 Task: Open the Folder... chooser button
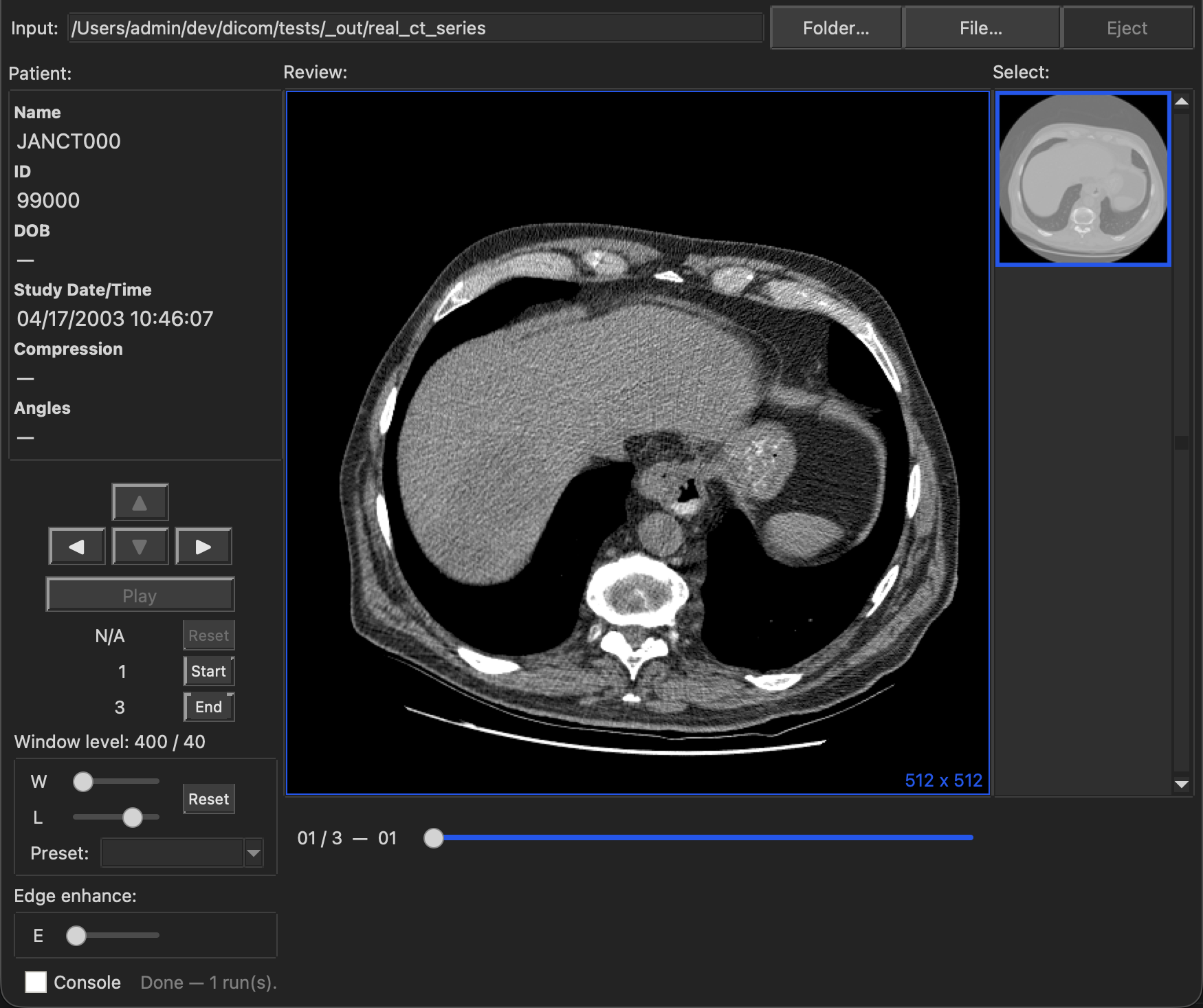point(836,28)
